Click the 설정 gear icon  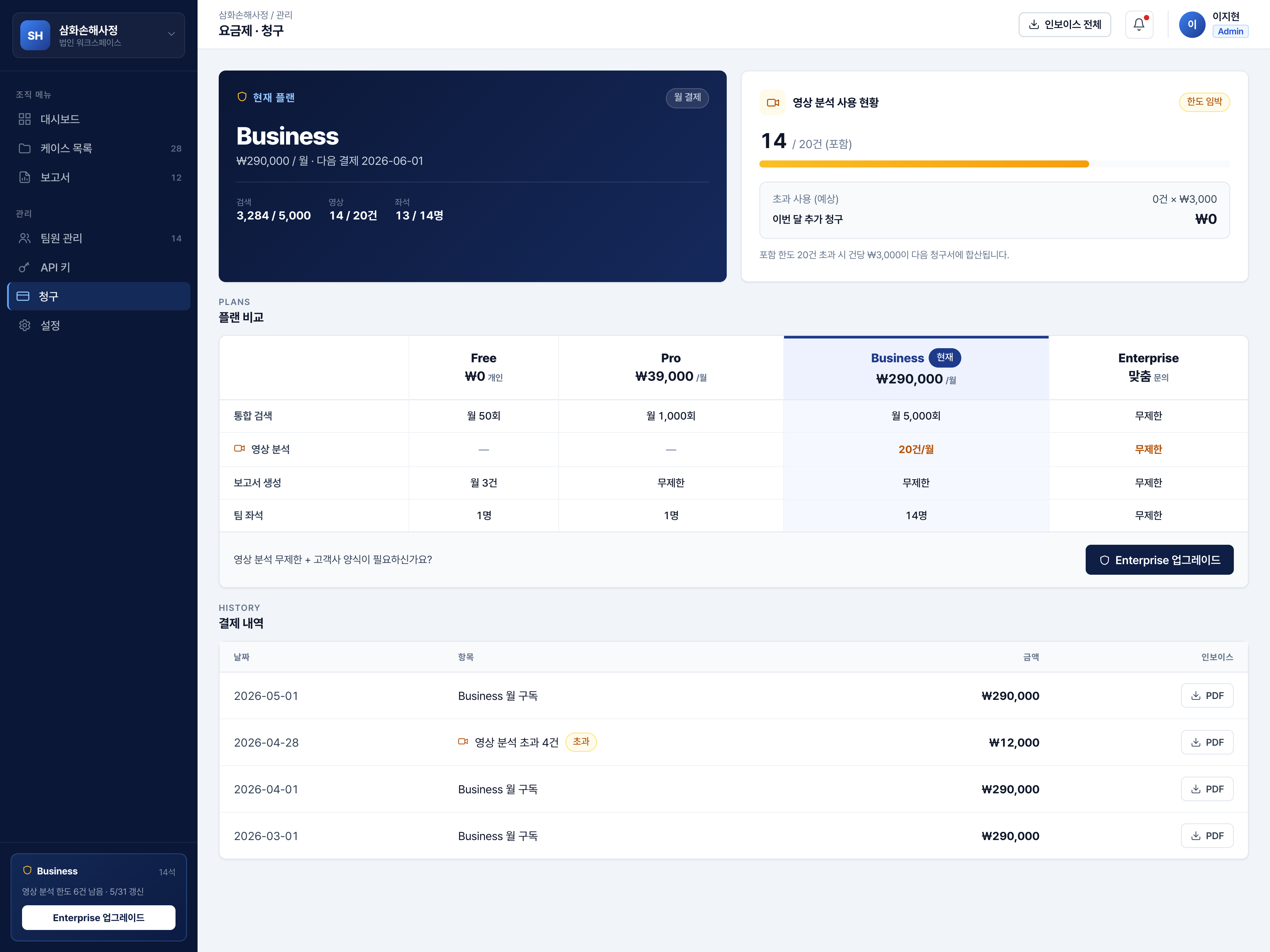point(25,325)
